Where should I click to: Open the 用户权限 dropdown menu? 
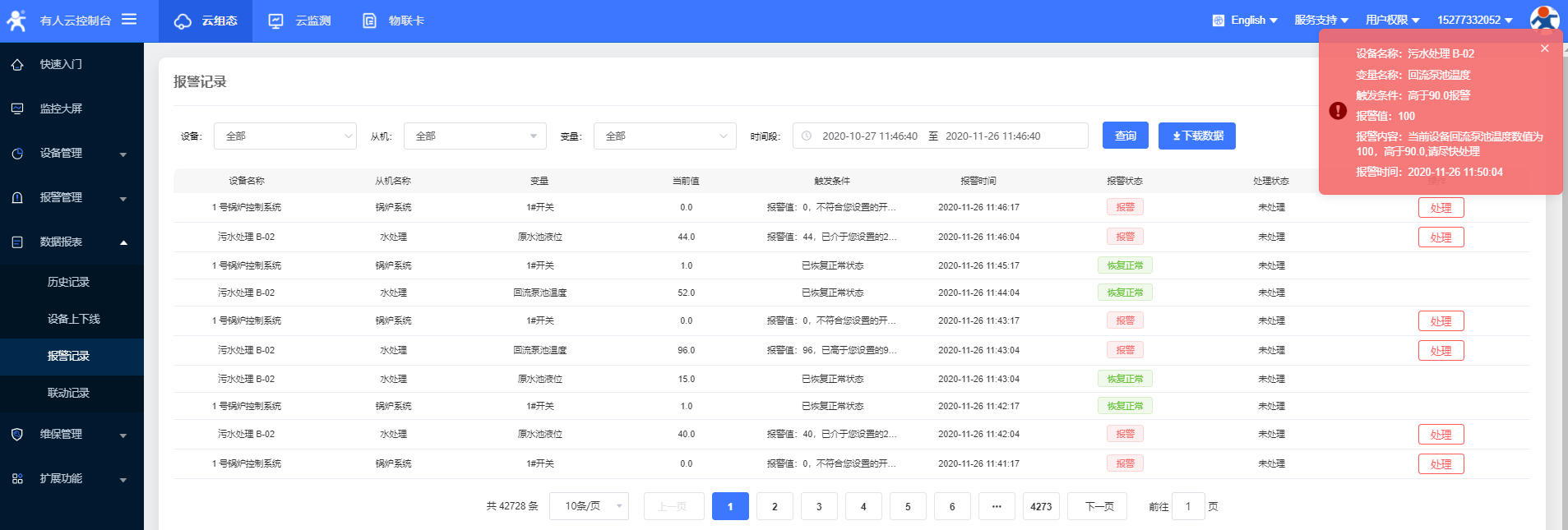(1393, 21)
